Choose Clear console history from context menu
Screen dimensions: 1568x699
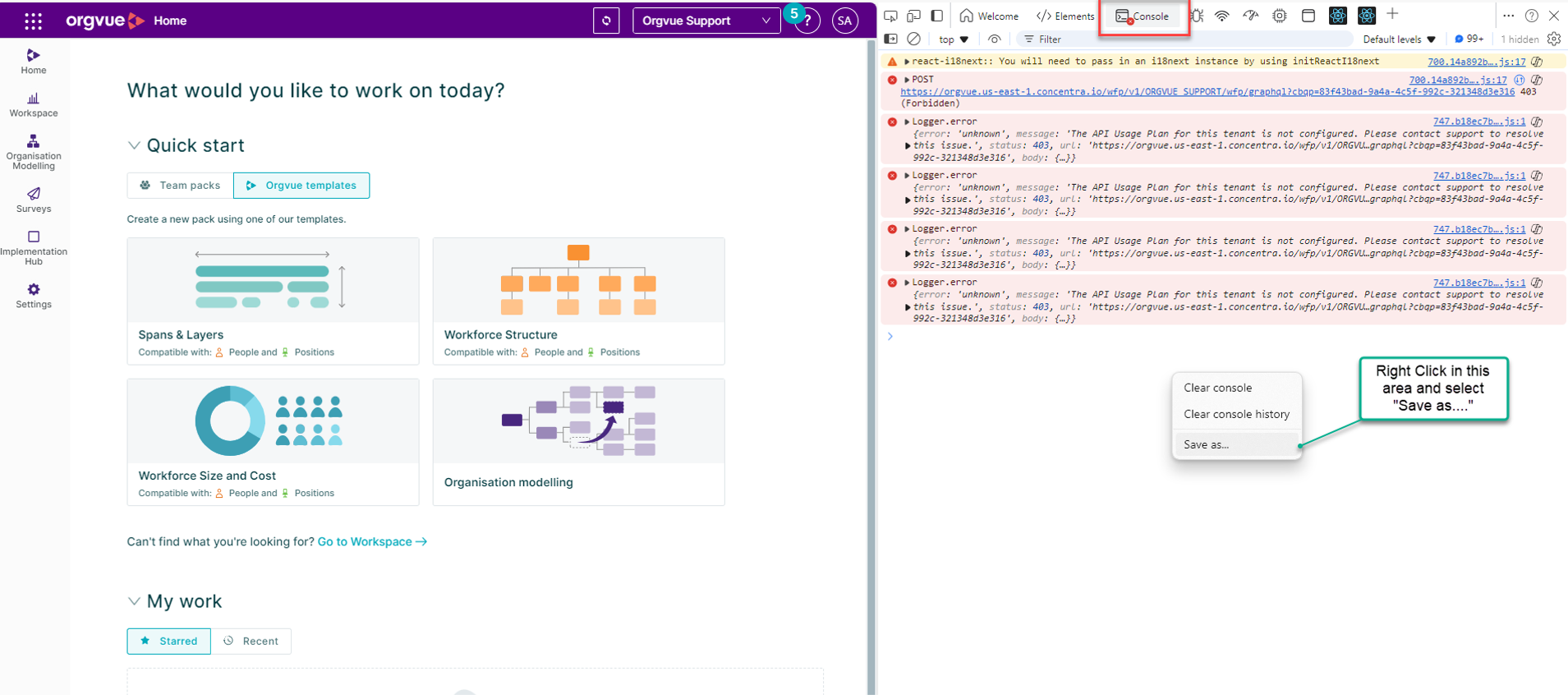tap(1237, 414)
